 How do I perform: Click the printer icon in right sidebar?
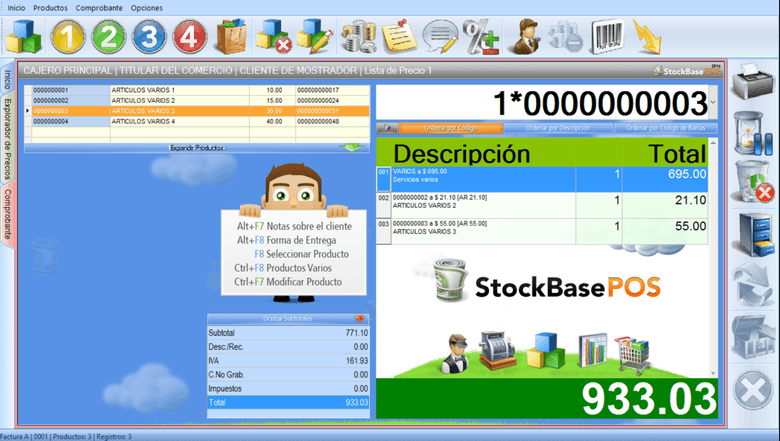tap(753, 82)
